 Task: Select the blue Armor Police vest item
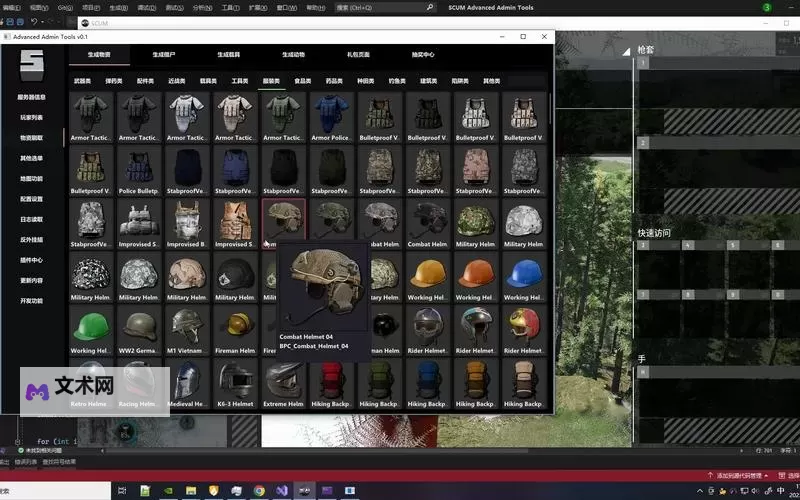coord(330,117)
